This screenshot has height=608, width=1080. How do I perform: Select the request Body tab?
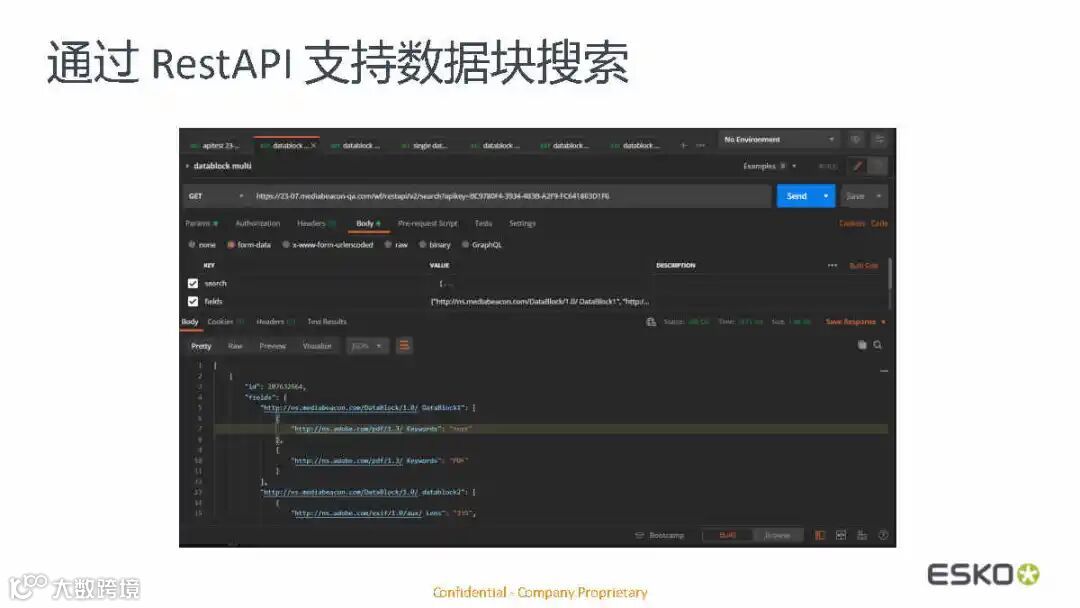pyautogui.click(x=368, y=224)
